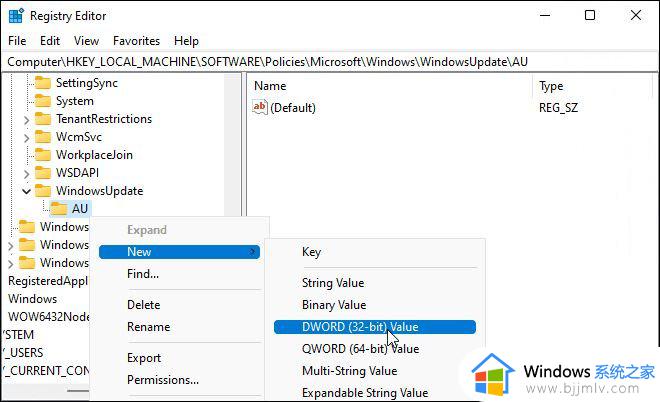660x402 pixels.
Task: Click the WcmSvc folder icon
Action: (x=43, y=137)
